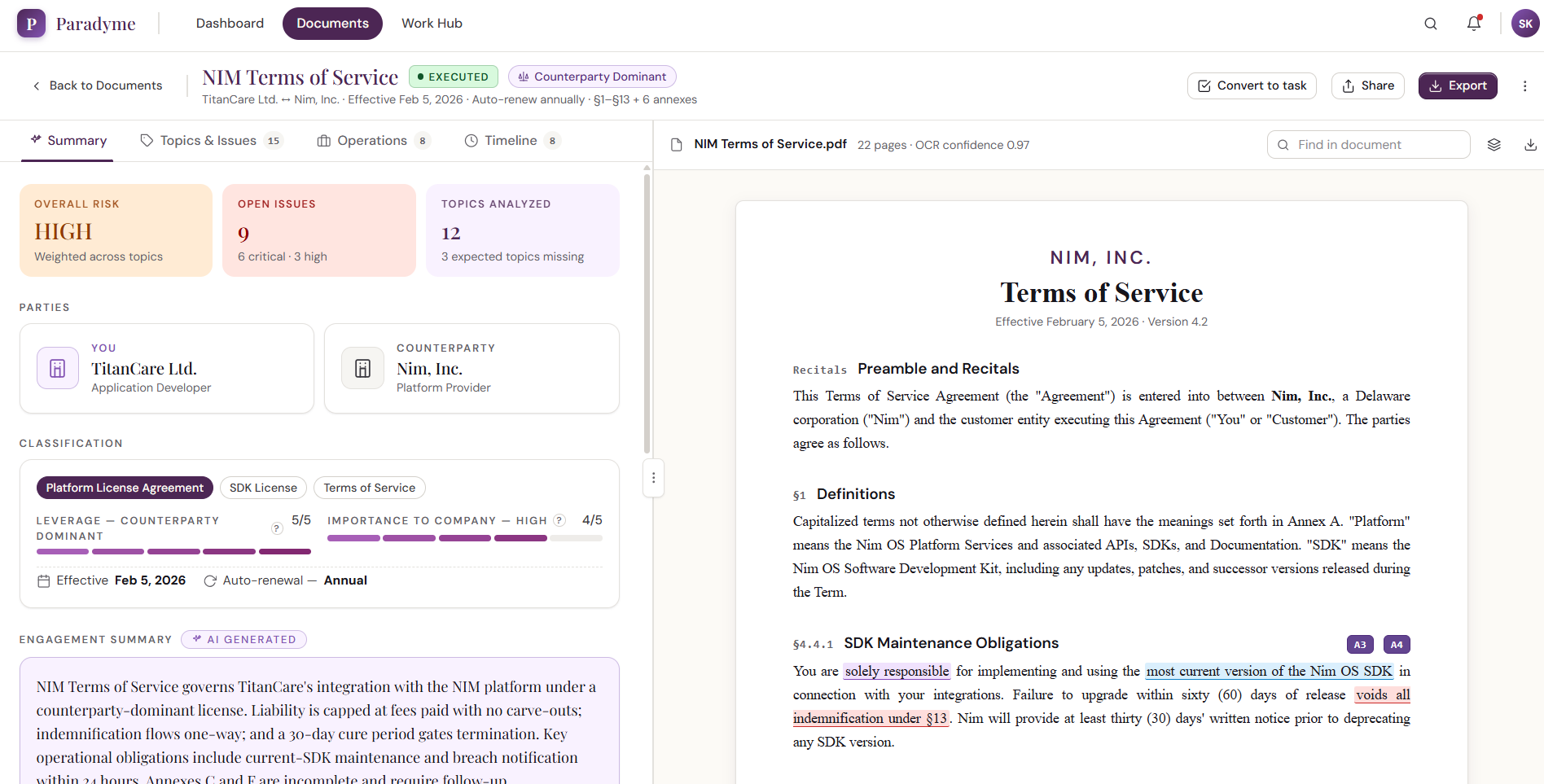Switch to the Operations tab
Screen dimensions: 1544x784
click(373, 141)
